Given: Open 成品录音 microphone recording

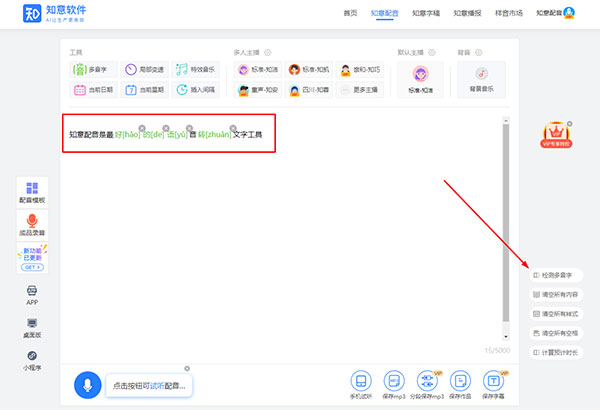Looking at the screenshot, I should pyautogui.click(x=32, y=225).
